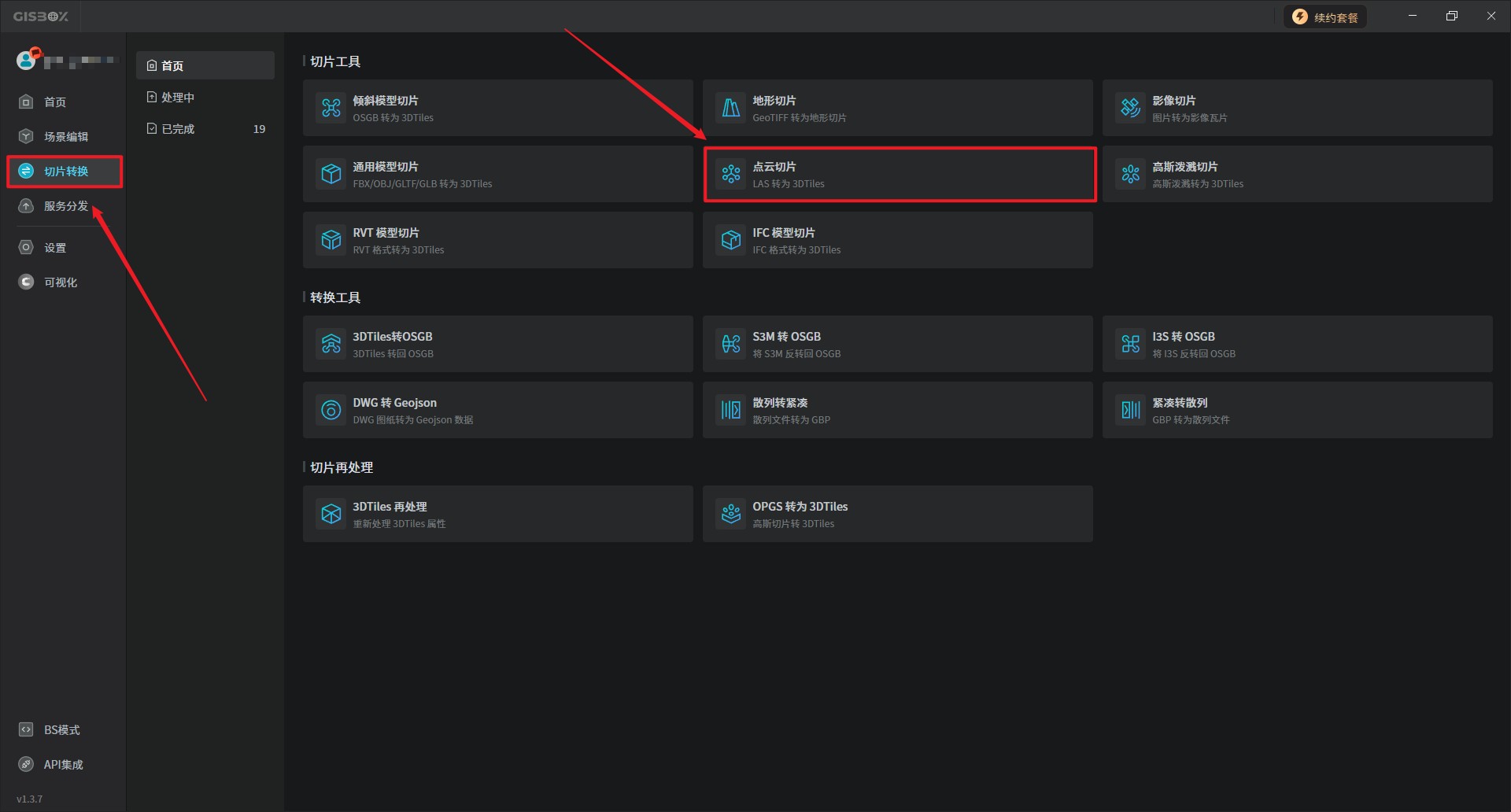Click the DWG 转 Geojson circular icon
Screen dimensions: 1511x812
[x=331, y=410]
